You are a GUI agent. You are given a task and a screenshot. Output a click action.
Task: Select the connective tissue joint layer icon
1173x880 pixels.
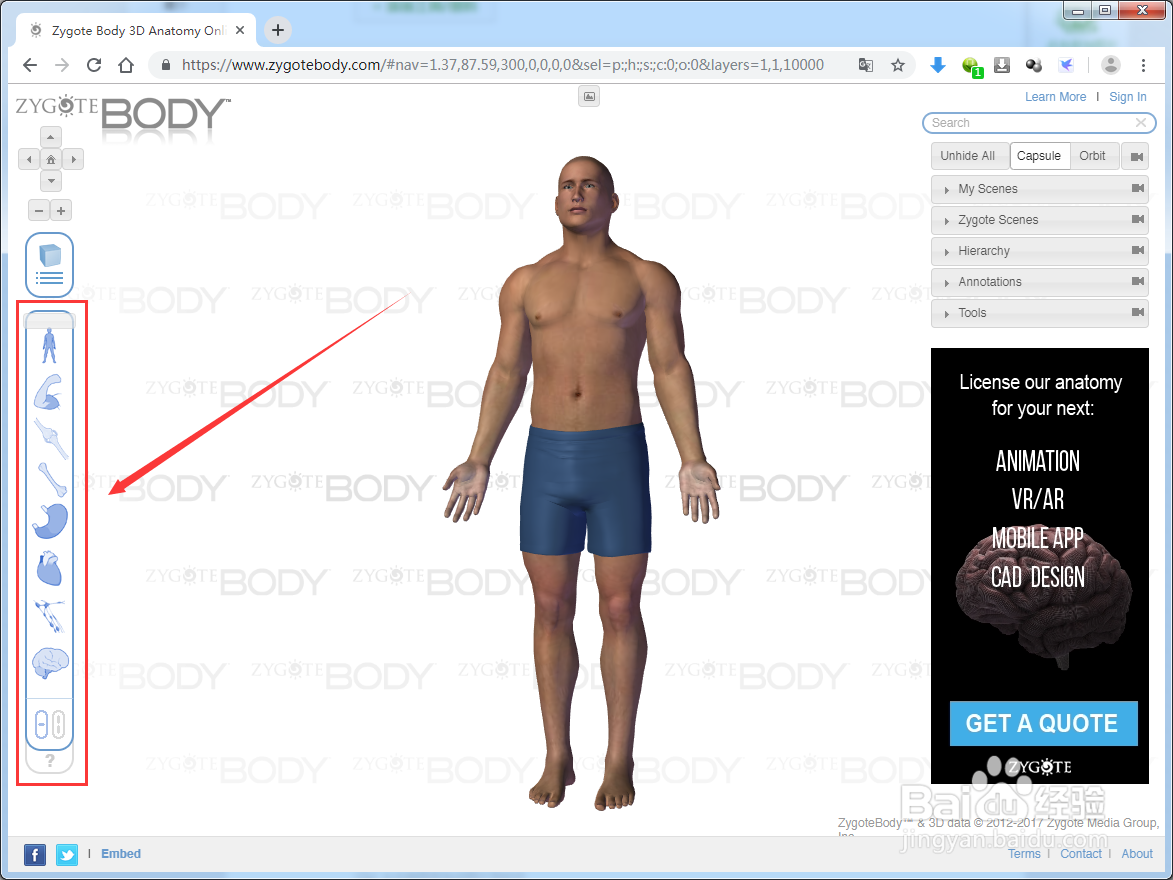pyautogui.click(x=51, y=439)
